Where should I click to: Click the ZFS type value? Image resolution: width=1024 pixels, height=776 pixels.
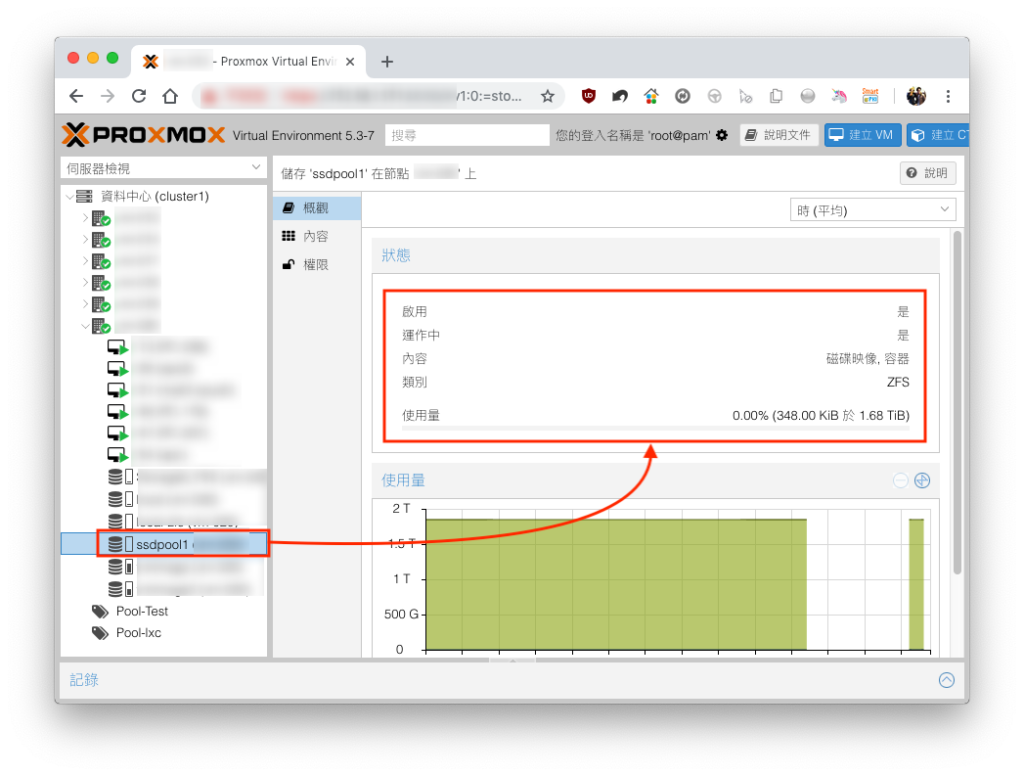click(898, 382)
